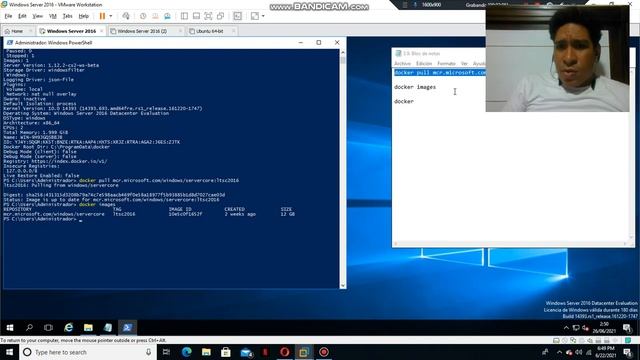The image size is (640, 360).
Task: Click the stretch guest display icon
Action: [x=255, y=16]
